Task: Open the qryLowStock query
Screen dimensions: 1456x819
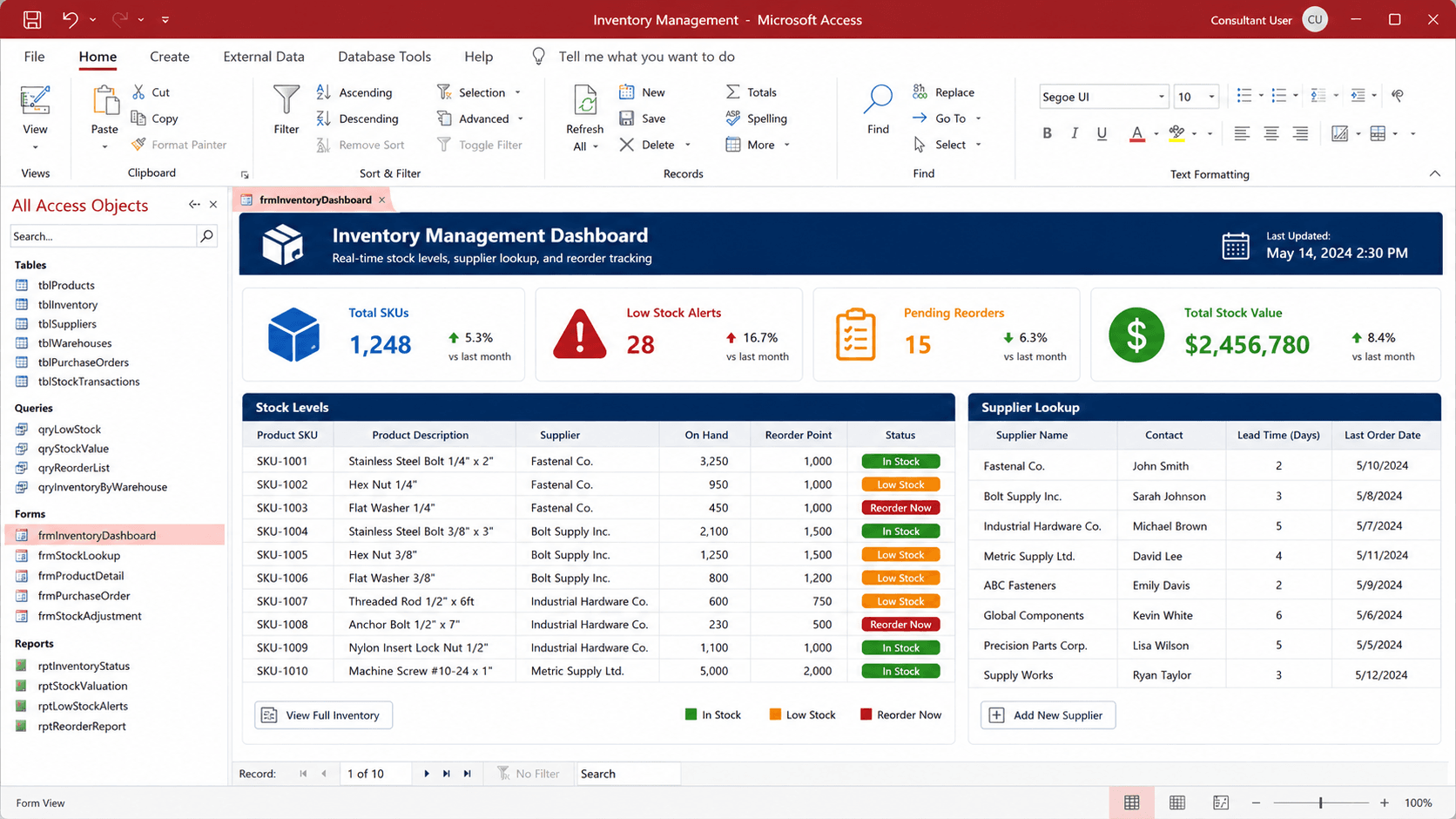Action: click(70, 430)
